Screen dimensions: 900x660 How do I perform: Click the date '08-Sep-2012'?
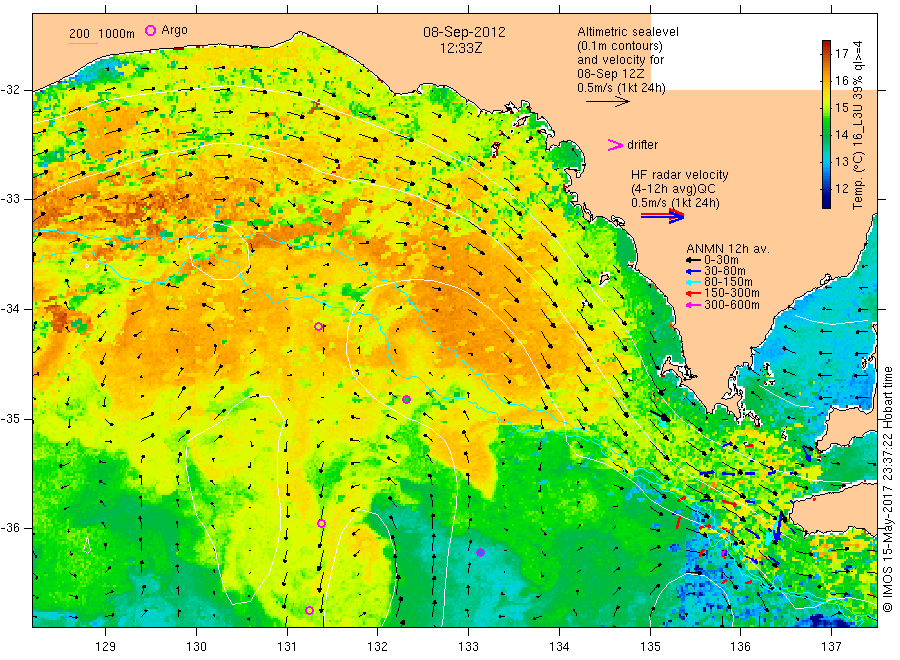(464, 32)
